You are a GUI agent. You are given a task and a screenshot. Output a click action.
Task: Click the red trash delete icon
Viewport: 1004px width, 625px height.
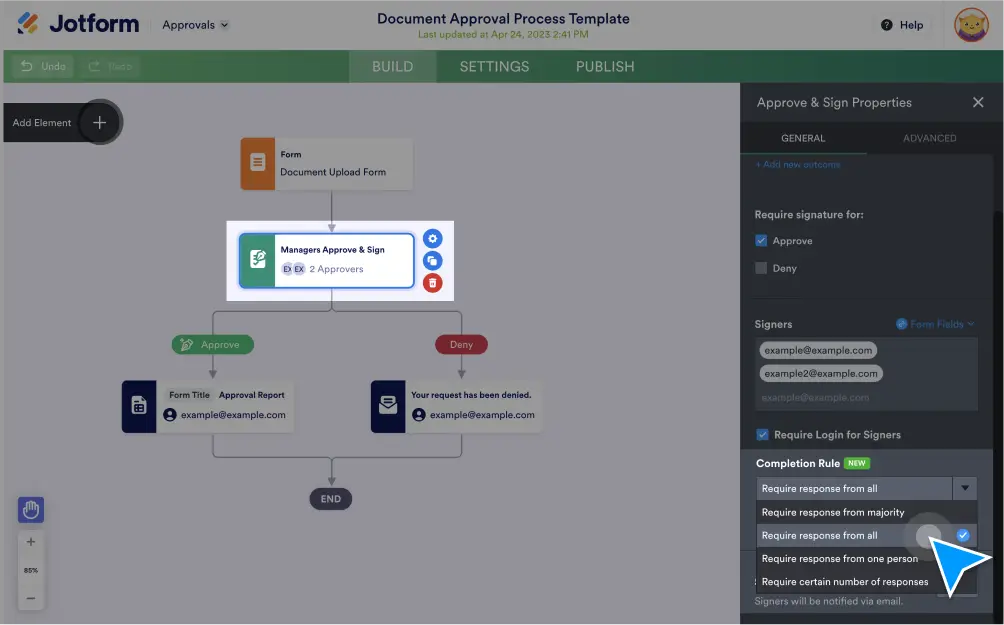(x=432, y=283)
